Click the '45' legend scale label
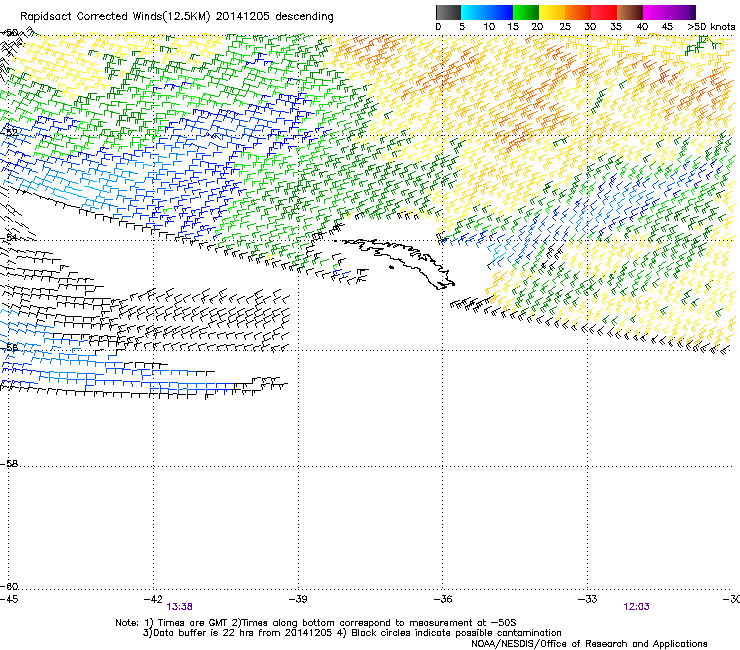Screen dimensions: 740x650 tap(667, 27)
